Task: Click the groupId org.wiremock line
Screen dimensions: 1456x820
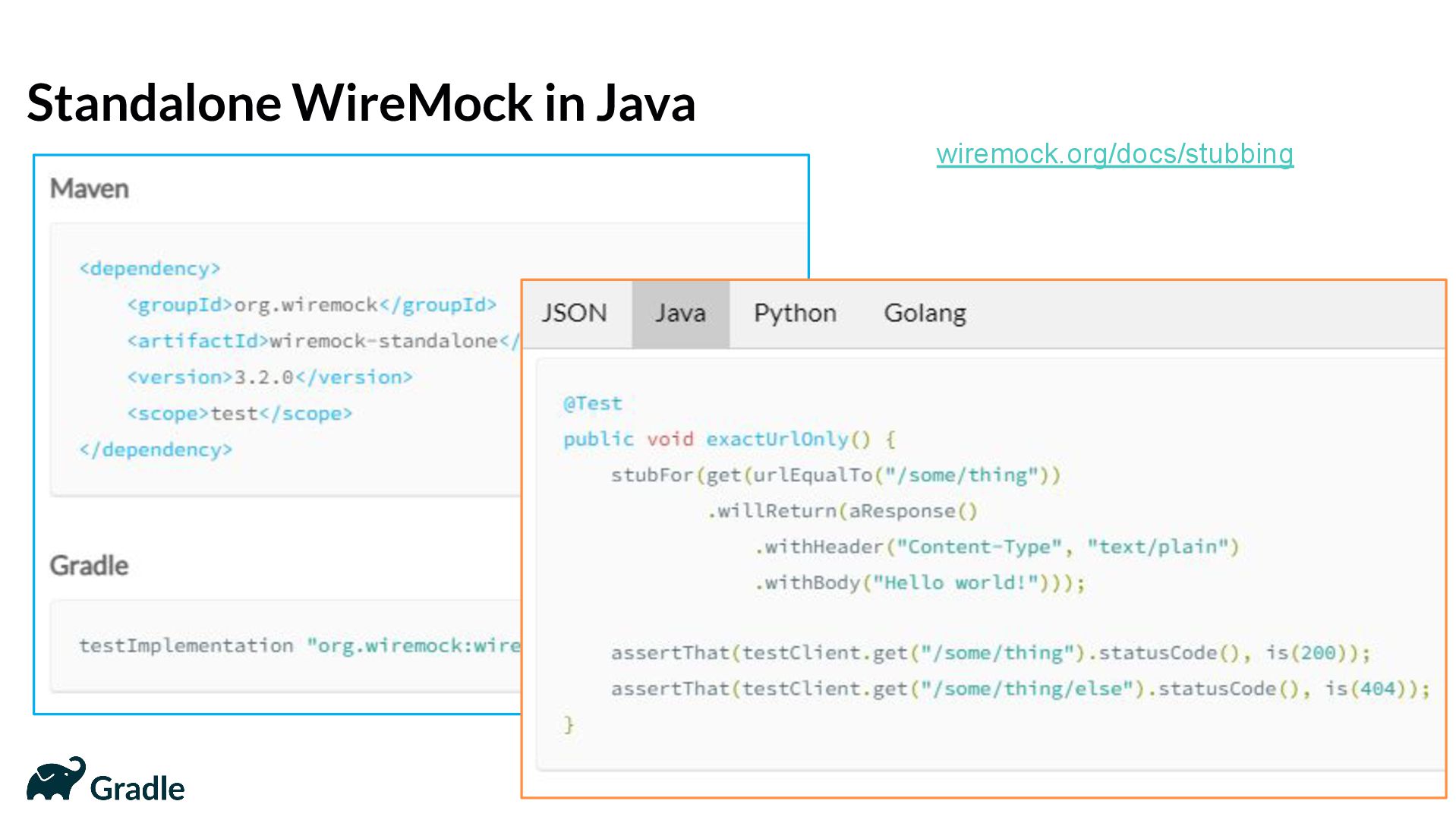Action: click(311, 305)
